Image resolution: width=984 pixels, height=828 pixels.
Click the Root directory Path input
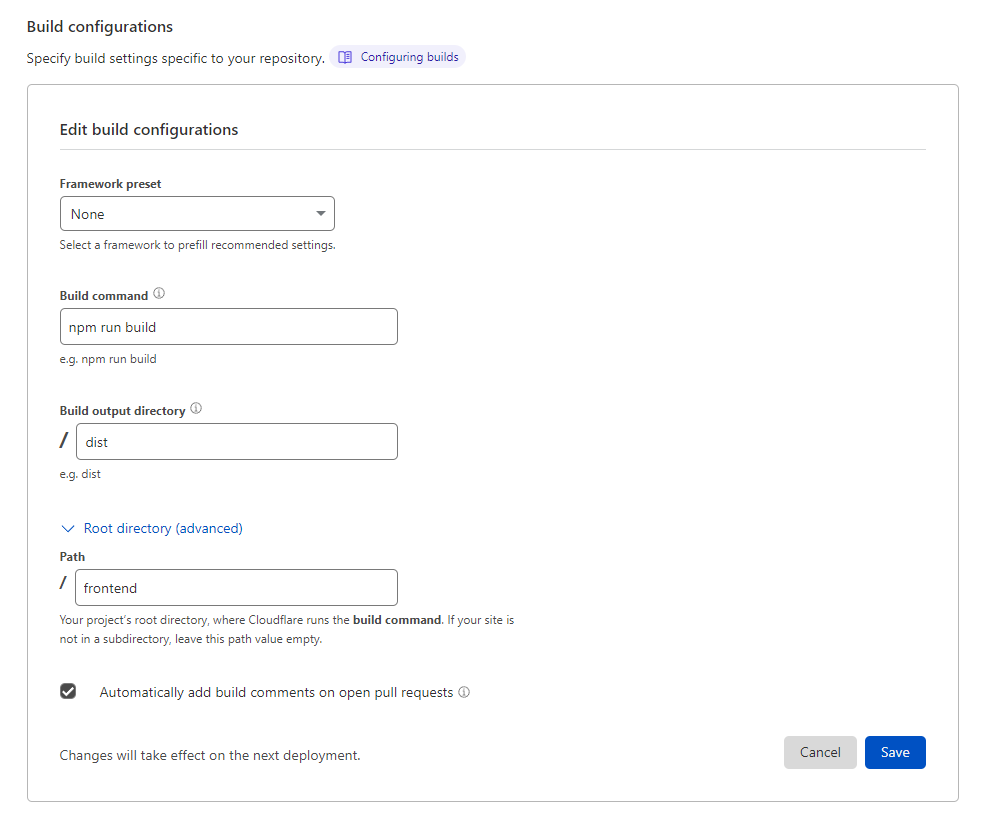236,588
